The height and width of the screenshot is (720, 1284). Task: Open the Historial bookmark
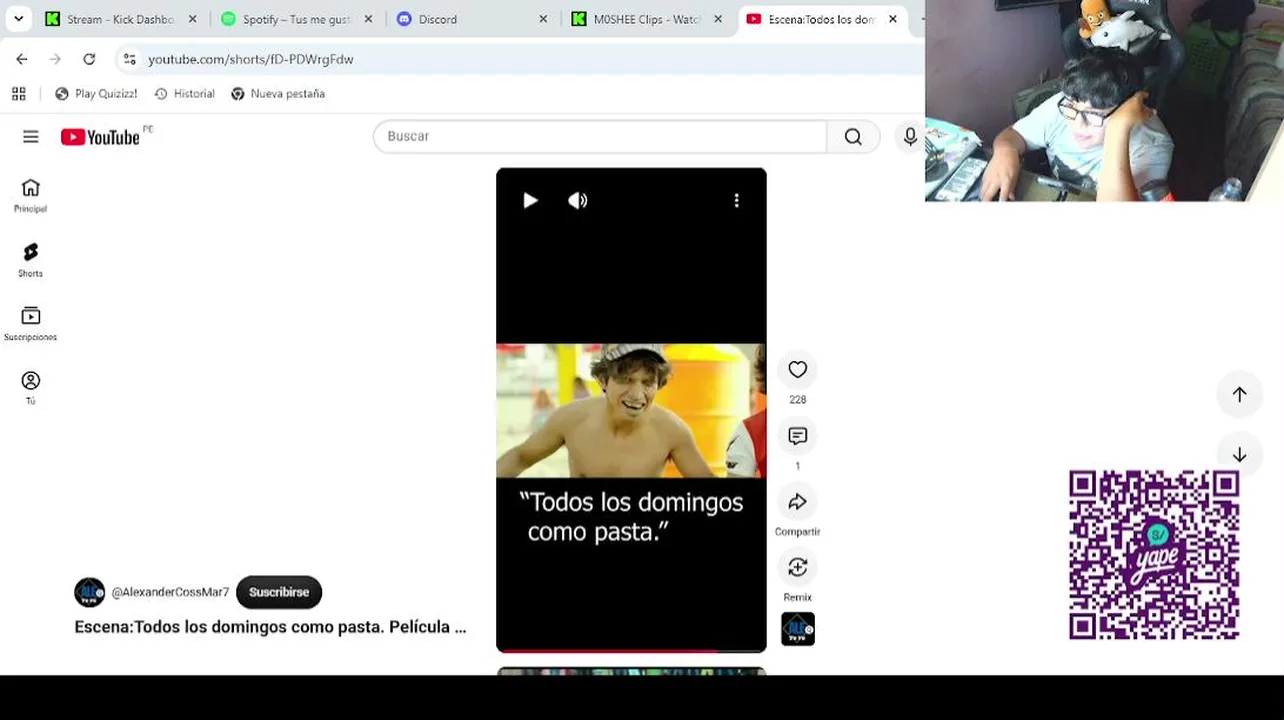185,94
